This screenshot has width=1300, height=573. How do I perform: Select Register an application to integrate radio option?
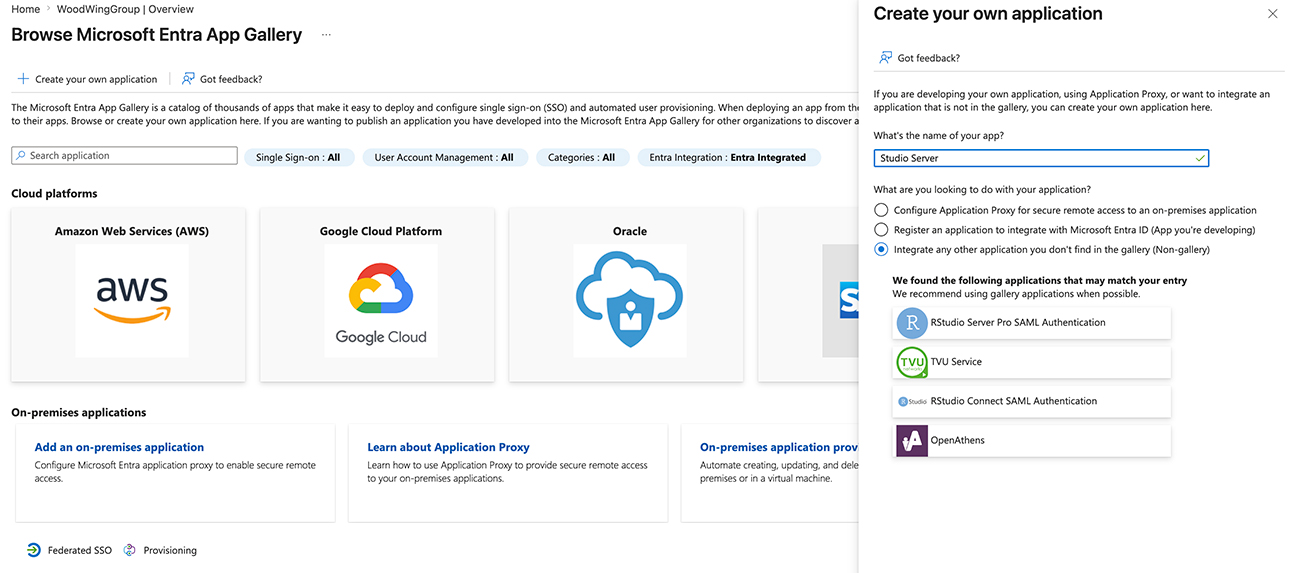[x=881, y=230]
